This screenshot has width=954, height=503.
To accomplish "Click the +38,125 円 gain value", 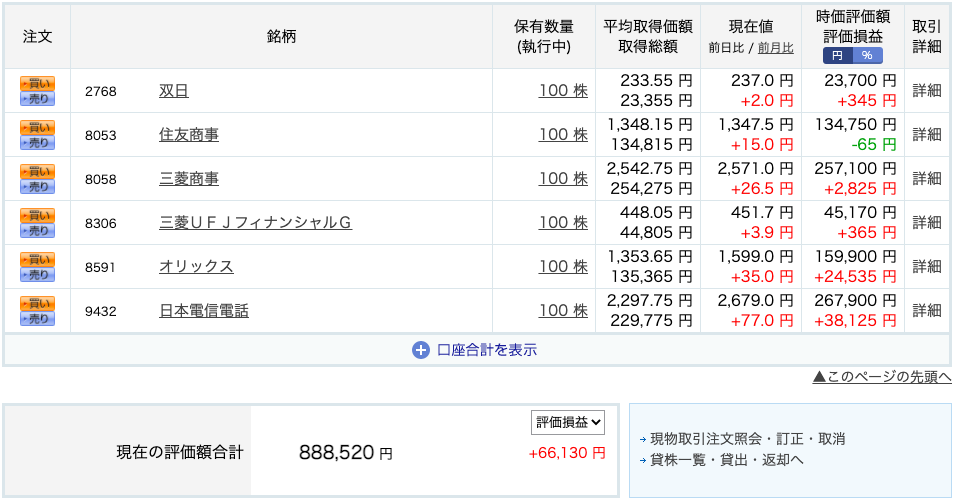I will 855,321.
